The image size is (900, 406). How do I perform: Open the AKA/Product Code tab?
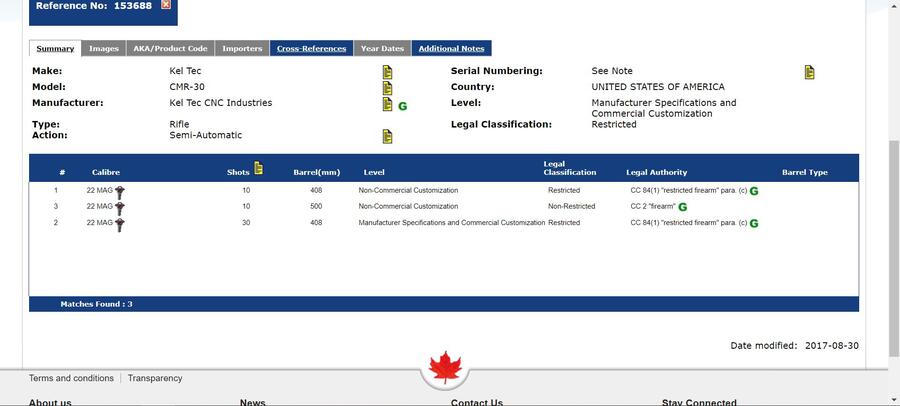coord(170,48)
